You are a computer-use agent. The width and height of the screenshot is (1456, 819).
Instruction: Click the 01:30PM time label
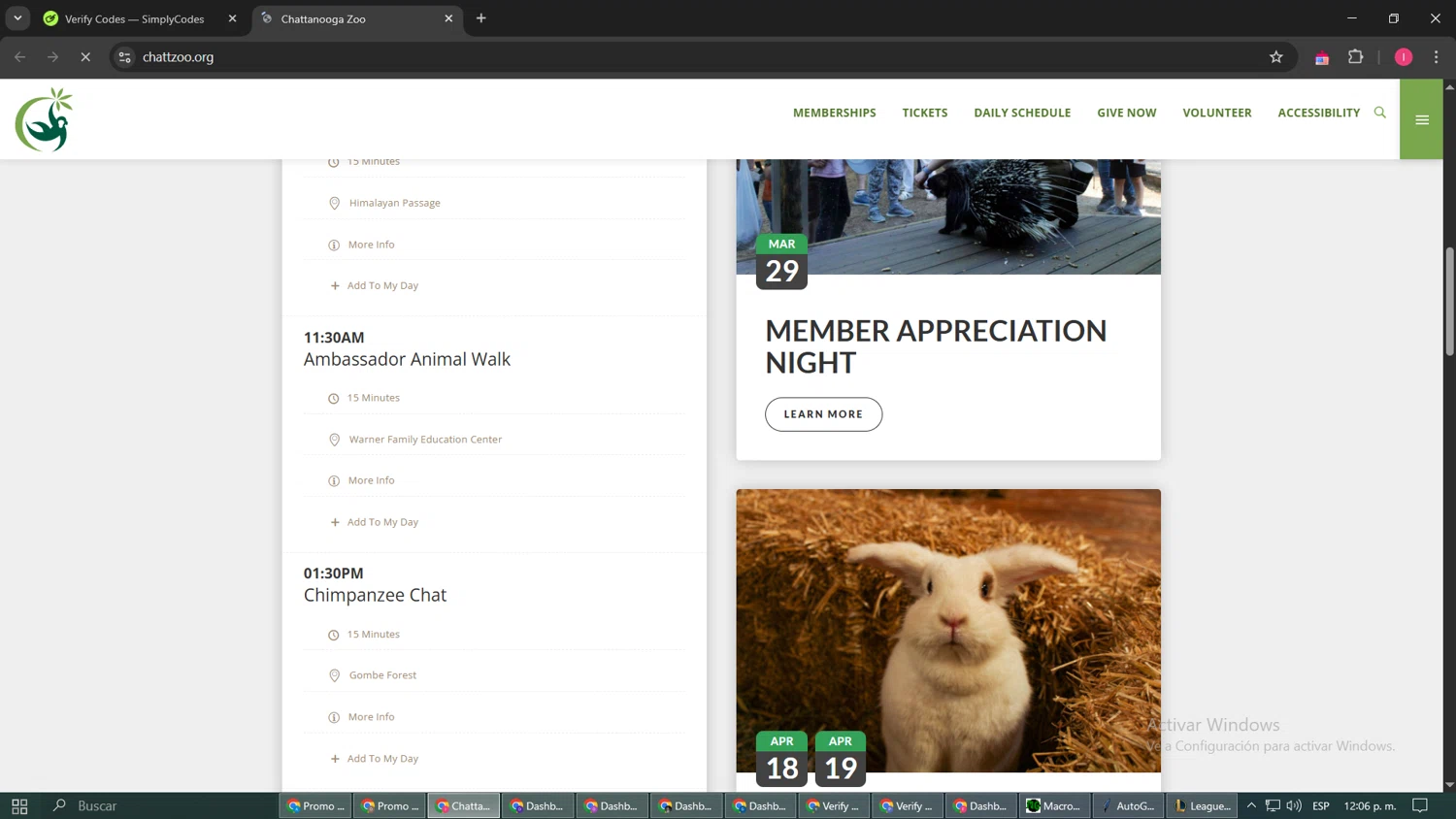334,573
